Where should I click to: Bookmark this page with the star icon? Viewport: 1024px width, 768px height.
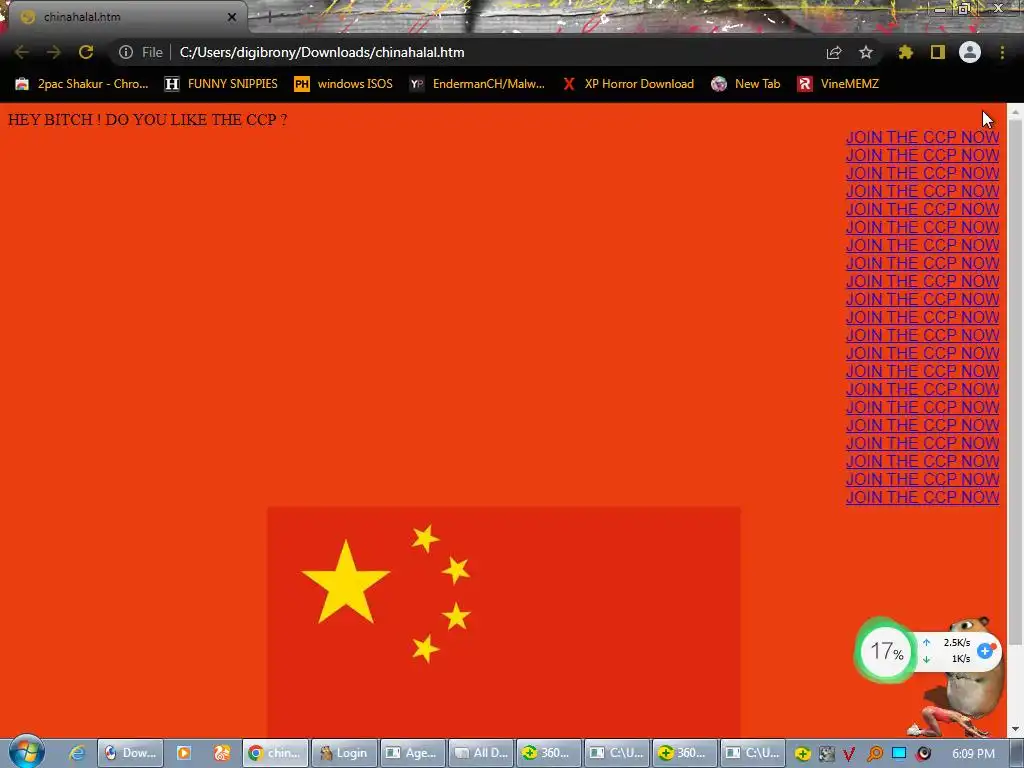tap(866, 52)
